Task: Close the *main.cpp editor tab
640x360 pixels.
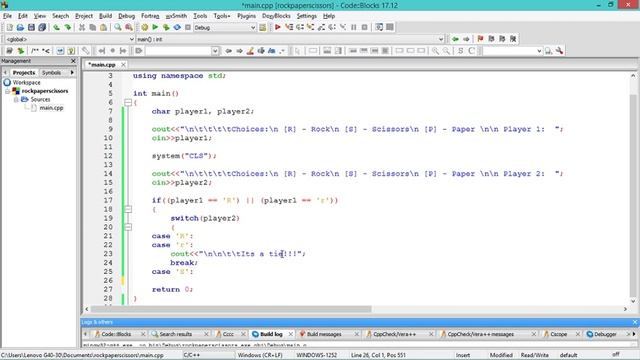Action: [x=123, y=64]
